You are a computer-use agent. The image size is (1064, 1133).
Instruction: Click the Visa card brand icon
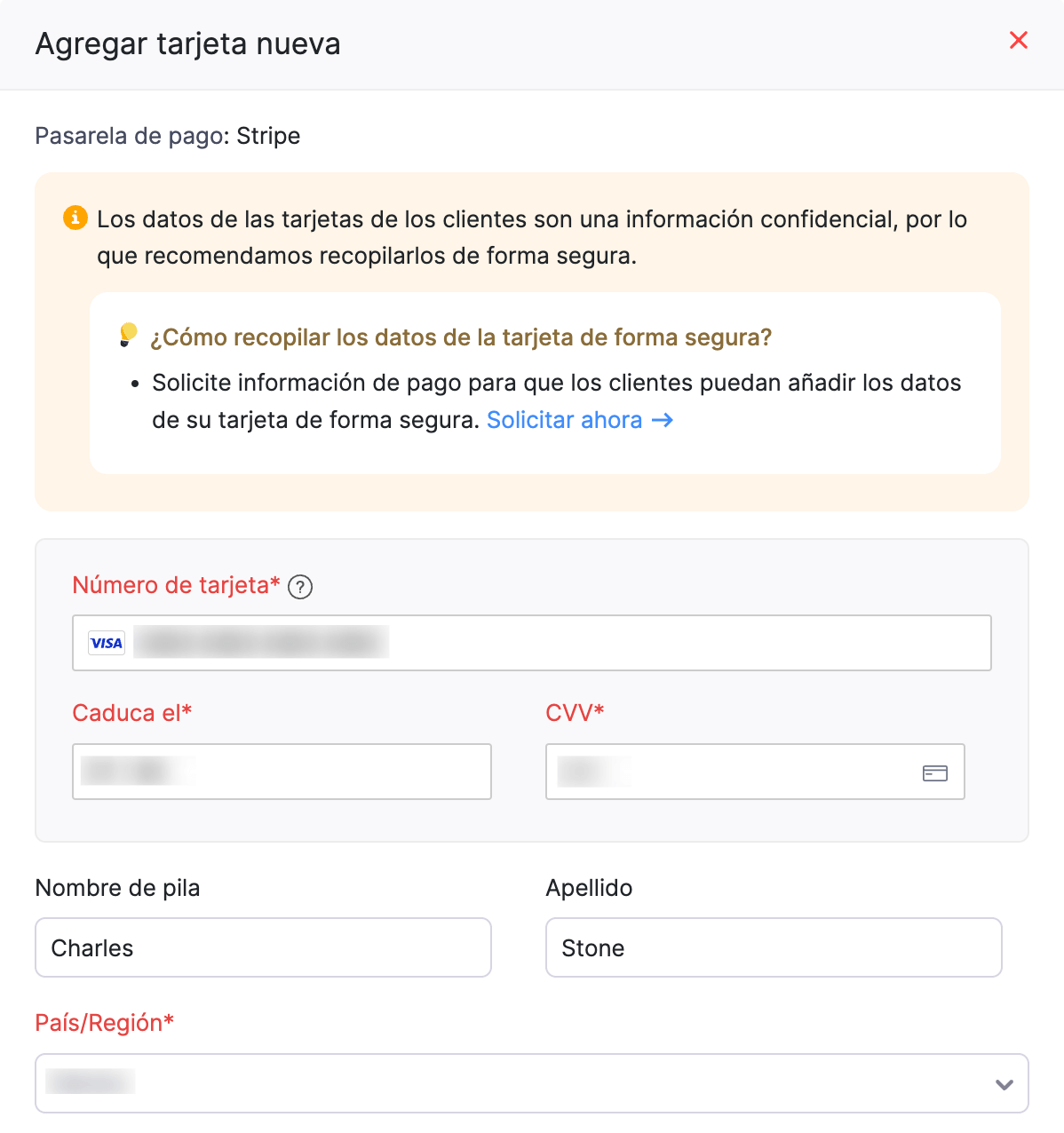pyautogui.click(x=106, y=642)
